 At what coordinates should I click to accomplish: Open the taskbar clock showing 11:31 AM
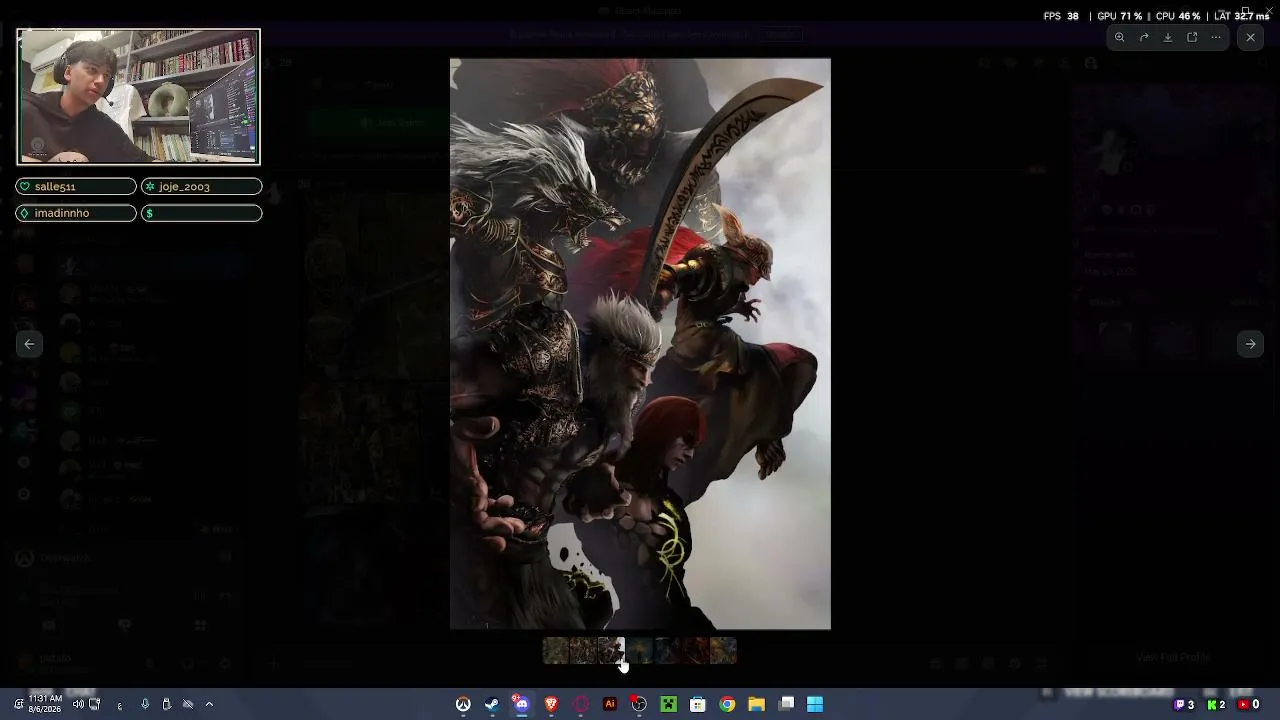(x=45, y=704)
